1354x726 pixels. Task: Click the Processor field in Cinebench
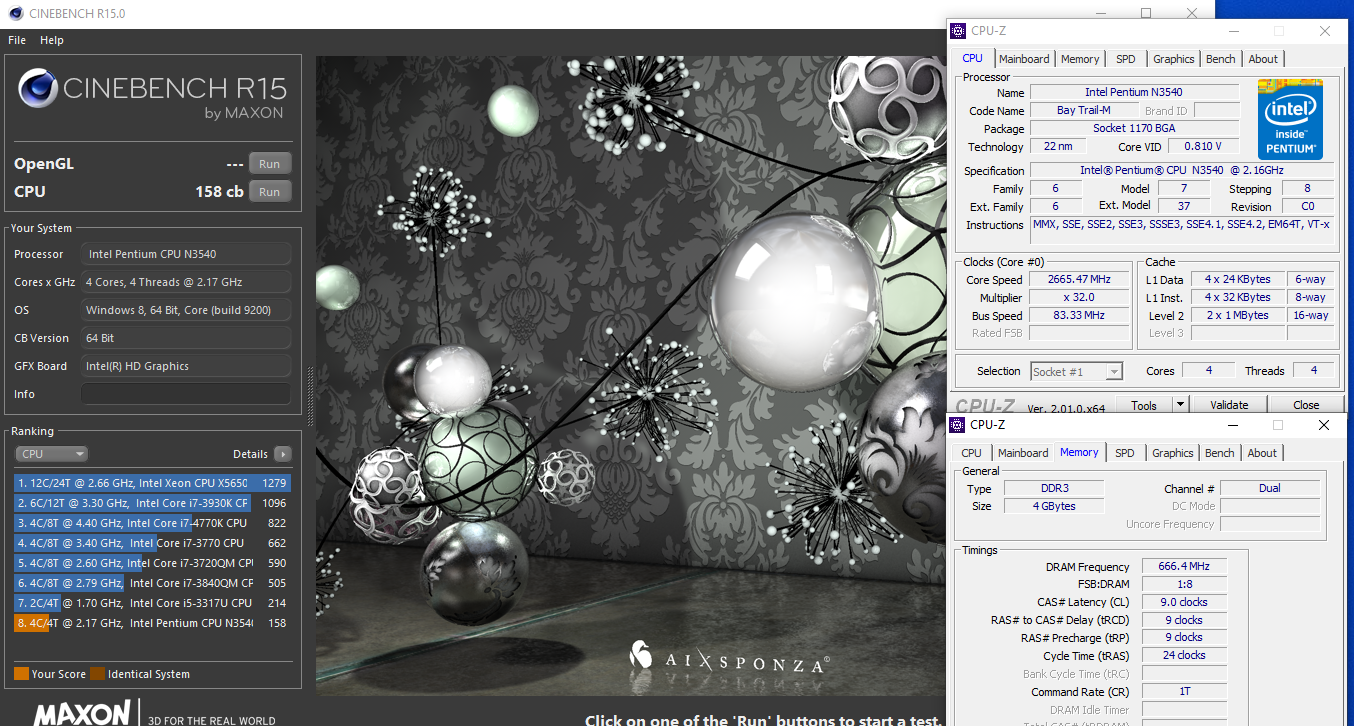pos(186,254)
